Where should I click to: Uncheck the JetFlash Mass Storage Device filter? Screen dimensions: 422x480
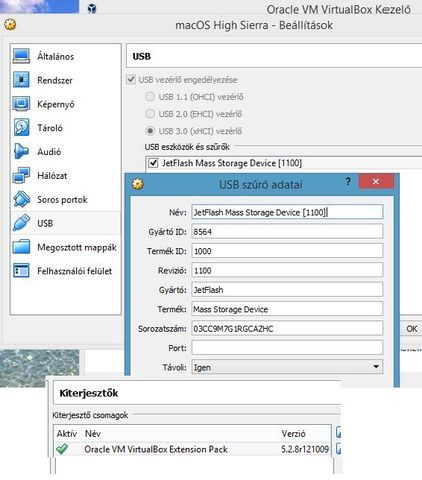coord(153,163)
